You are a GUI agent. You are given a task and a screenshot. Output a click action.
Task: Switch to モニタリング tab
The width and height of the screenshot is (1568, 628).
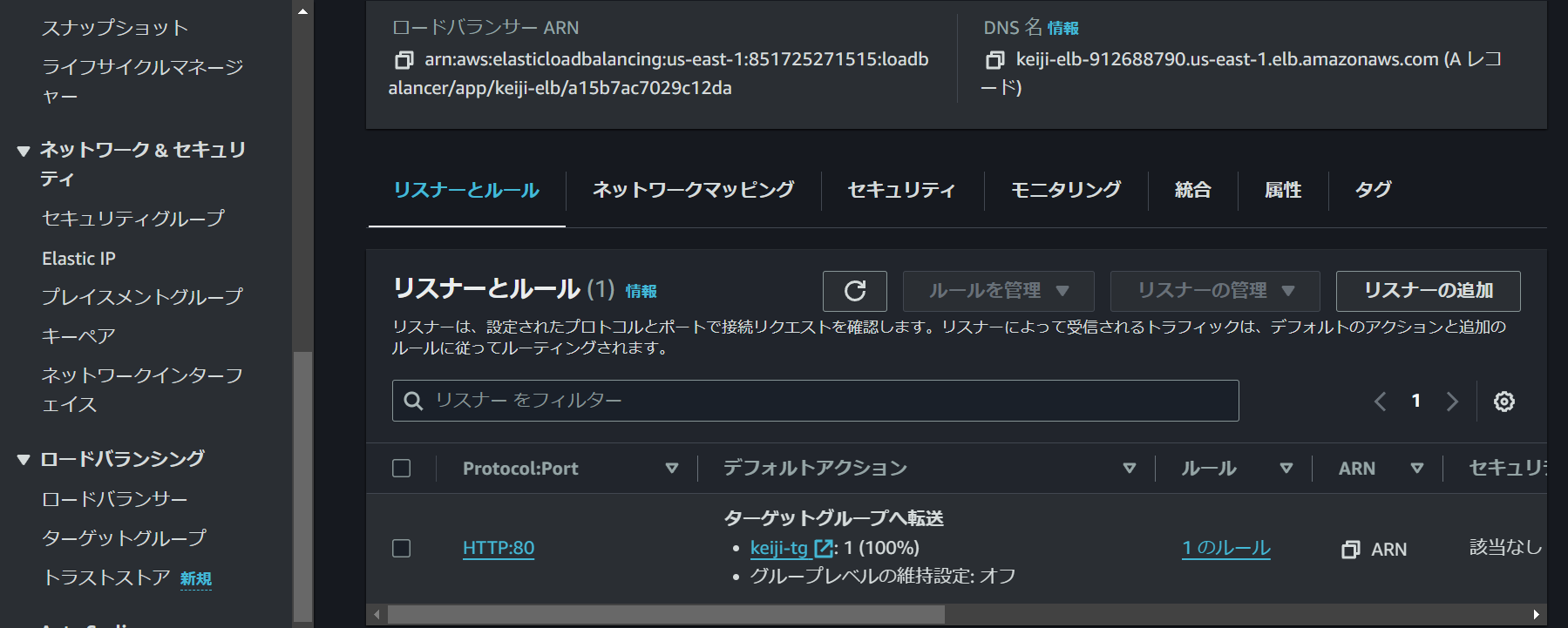point(1066,190)
